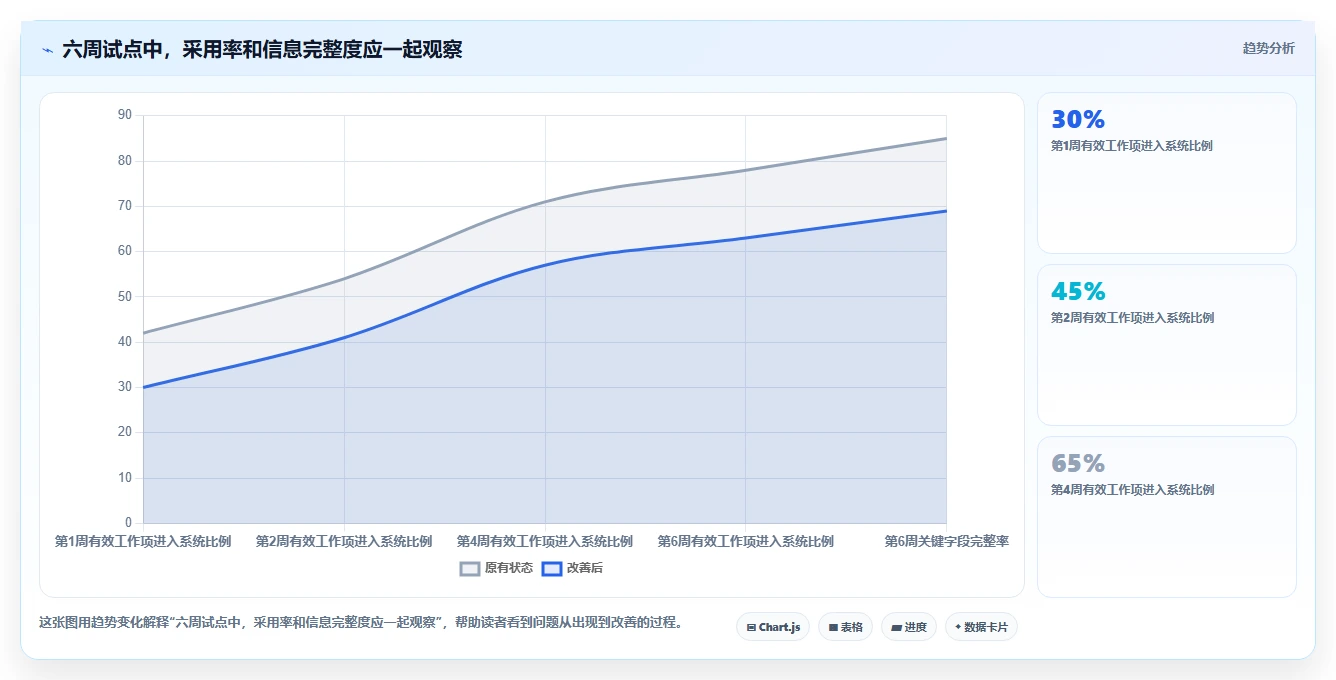Click the chart description text below chart

(x=363, y=622)
